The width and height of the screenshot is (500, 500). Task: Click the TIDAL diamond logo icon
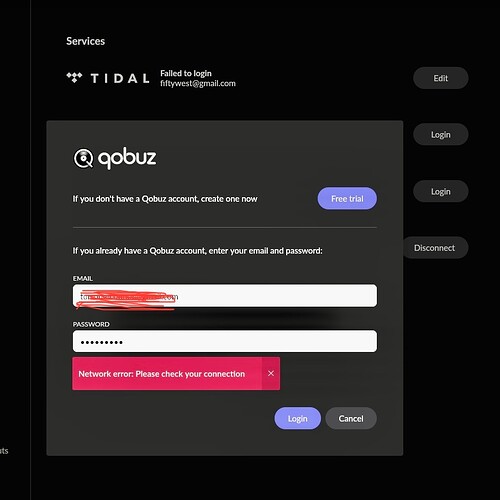[x=74, y=78]
